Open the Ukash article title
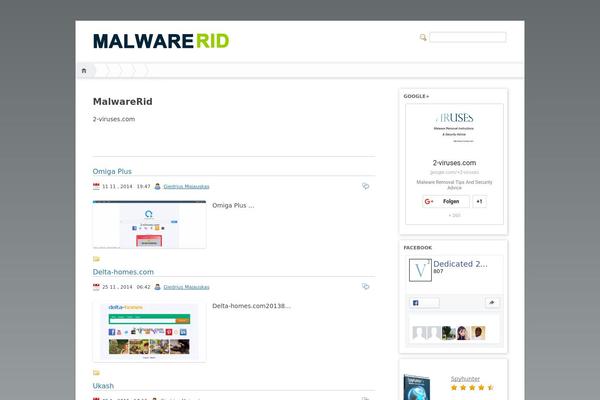600x400 pixels. (x=103, y=386)
